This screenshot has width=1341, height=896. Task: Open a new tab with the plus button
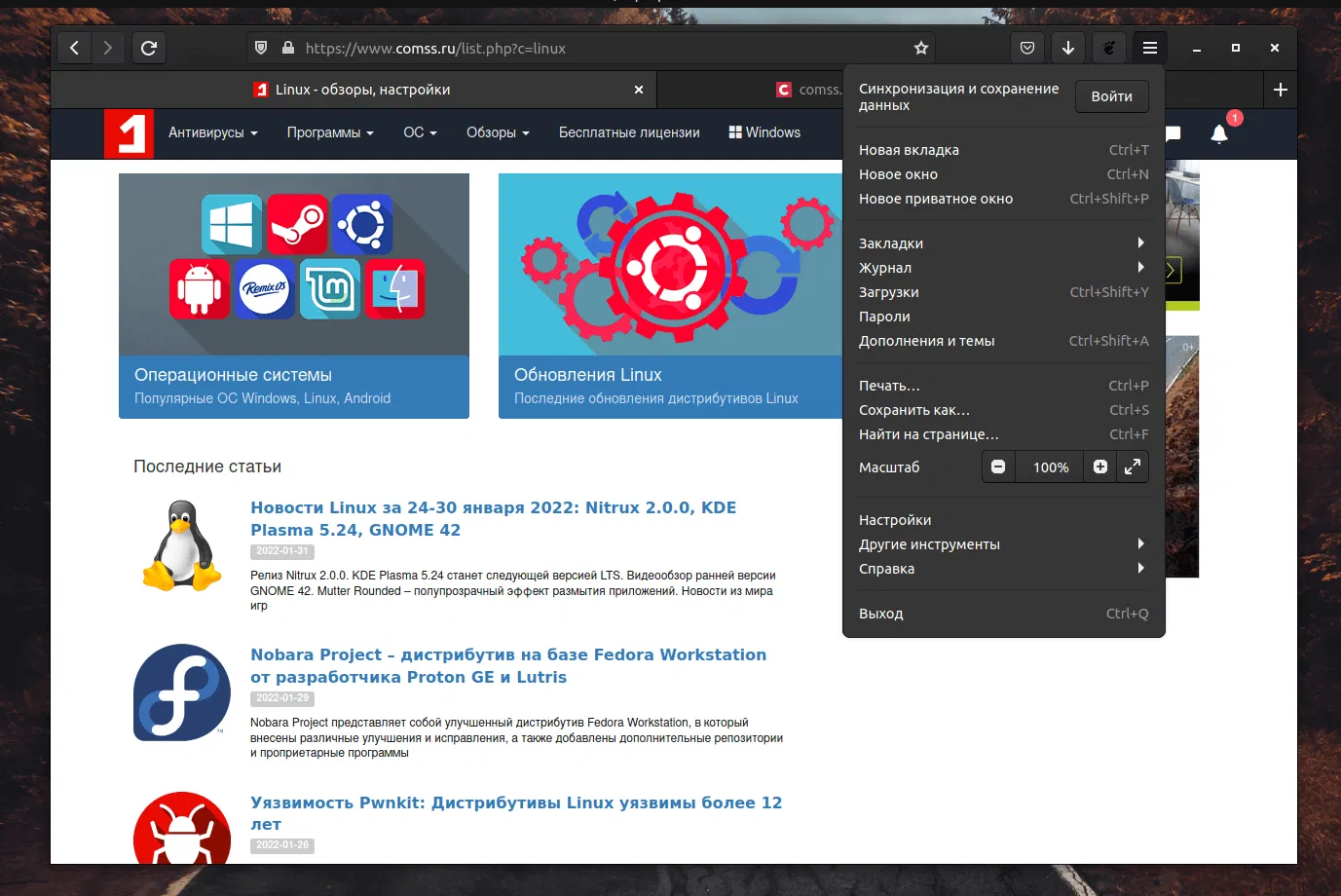pyautogui.click(x=1281, y=90)
